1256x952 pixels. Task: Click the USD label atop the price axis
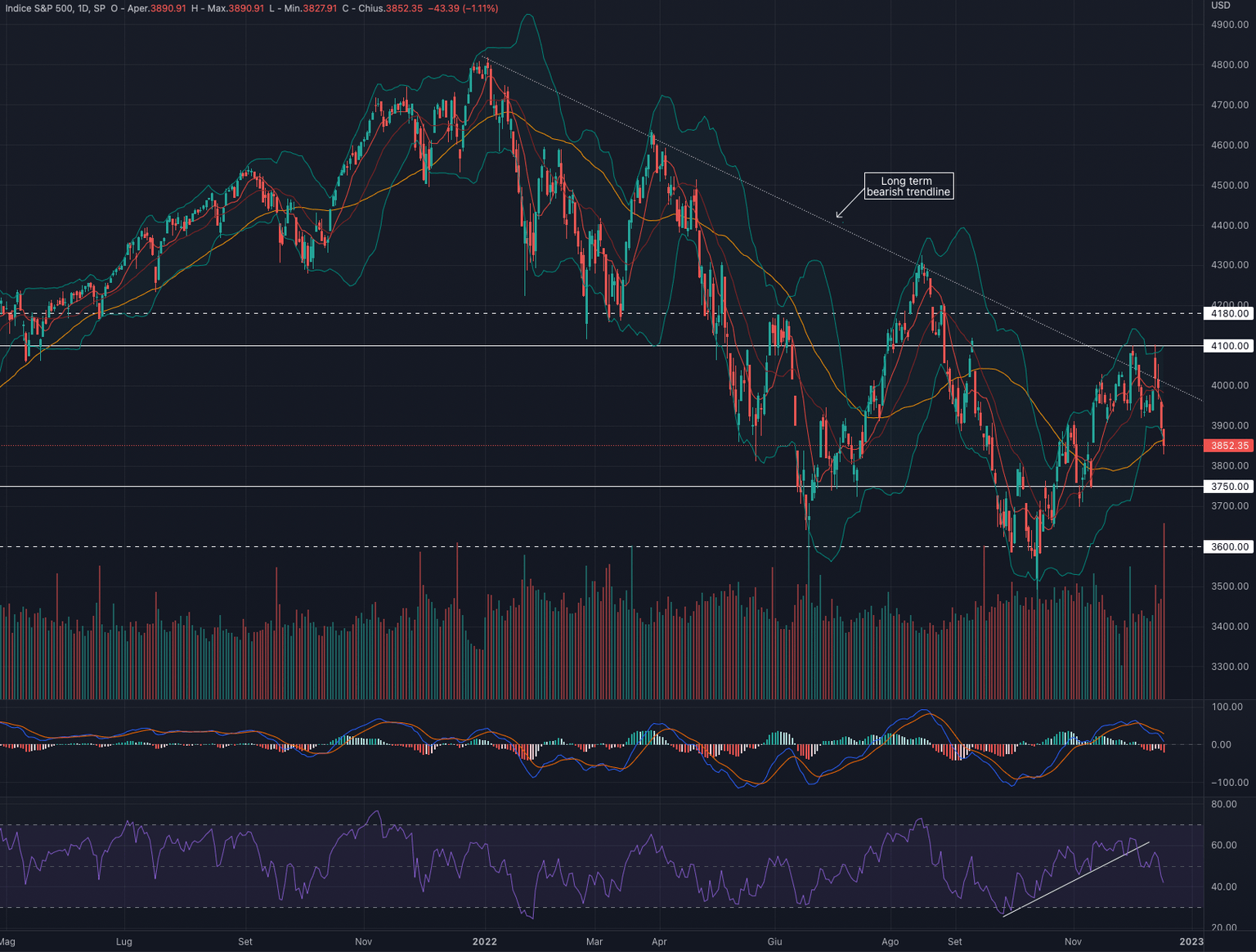[x=1222, y=7]
